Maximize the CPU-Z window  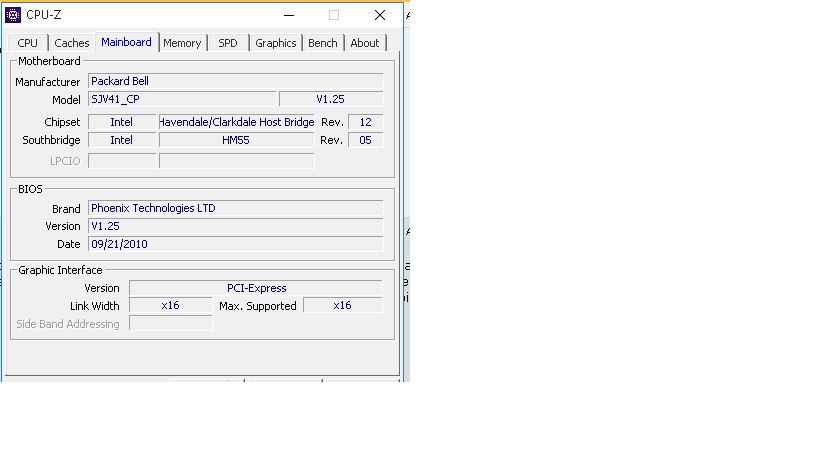334,15
